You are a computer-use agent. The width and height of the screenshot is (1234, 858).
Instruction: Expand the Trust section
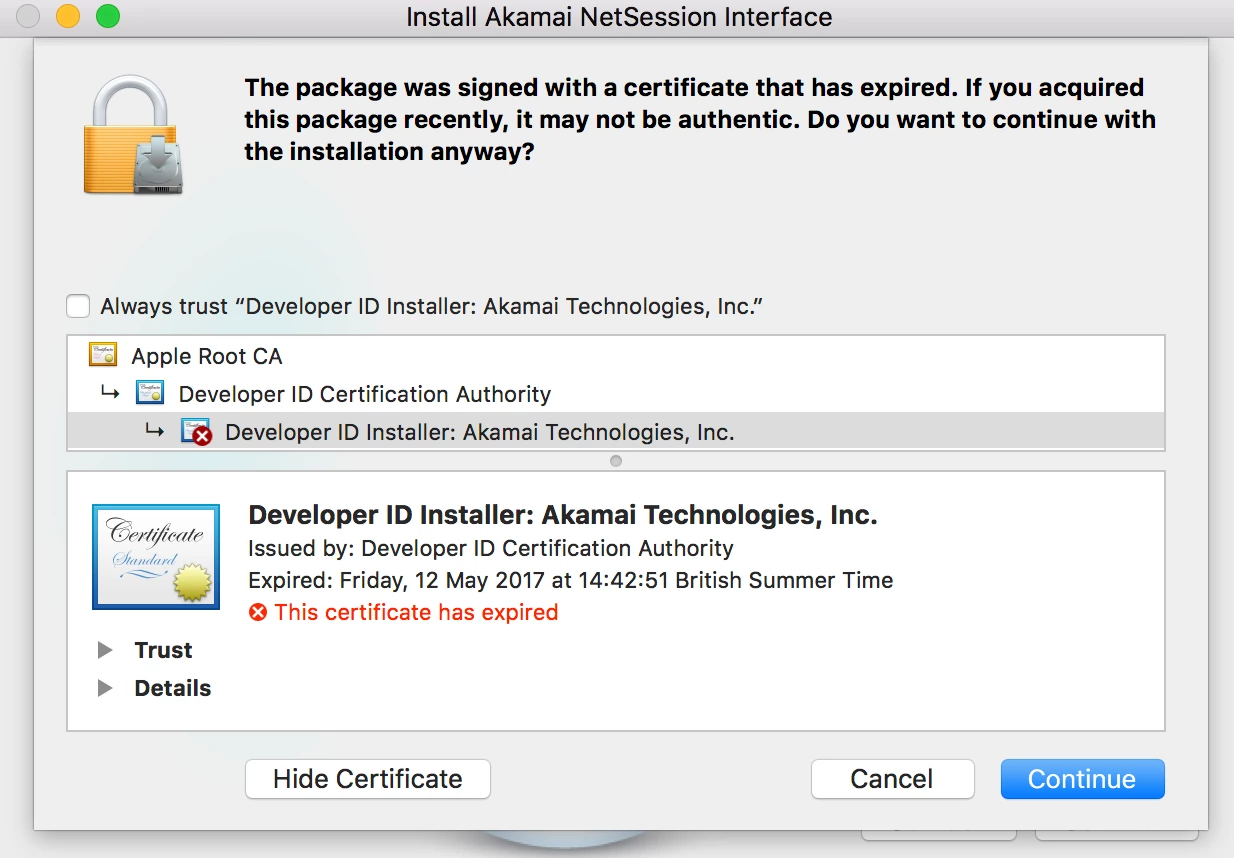pos(105,650)
